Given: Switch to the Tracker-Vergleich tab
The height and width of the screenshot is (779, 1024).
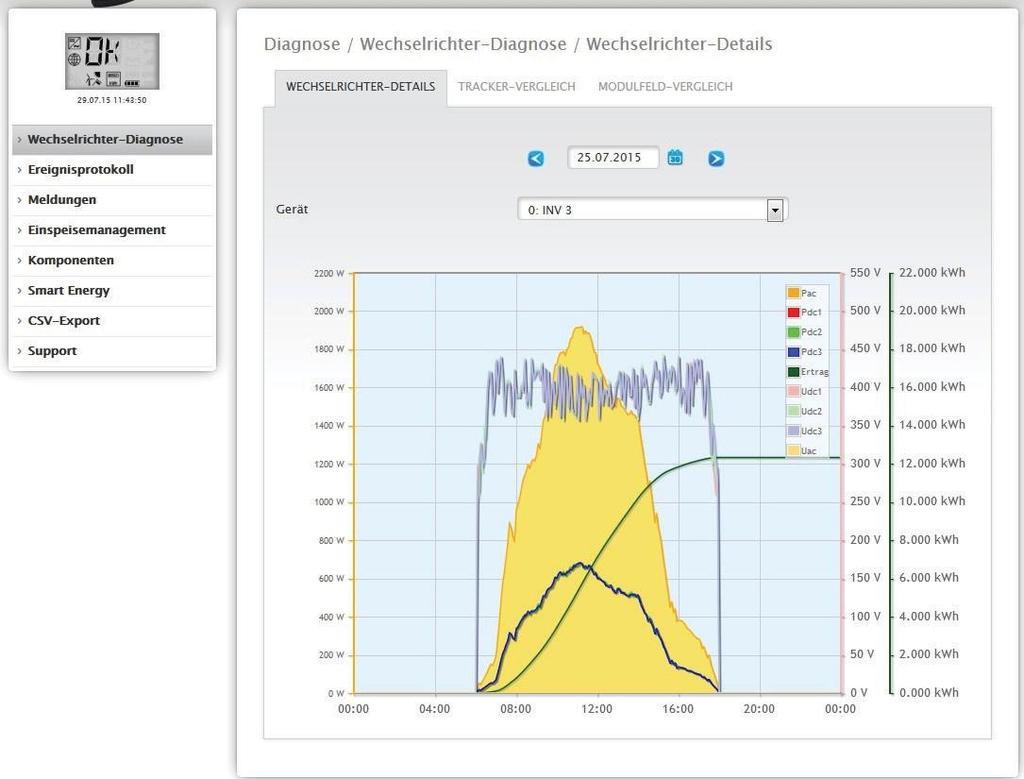Looking at the screenshot, I should (517, 87).
